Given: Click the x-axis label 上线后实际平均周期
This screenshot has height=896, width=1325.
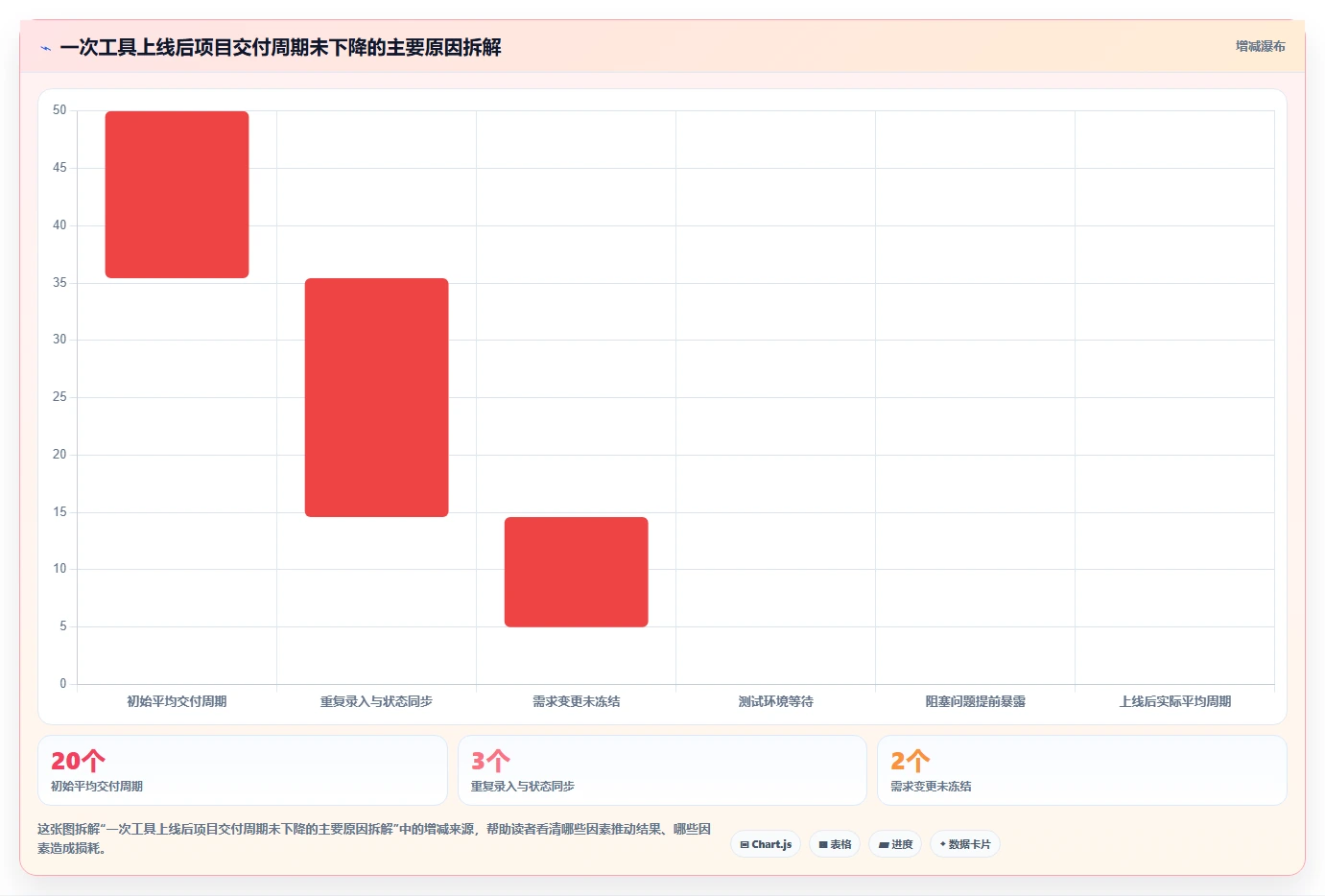Looking at the screenshot, I should click(x=1174, y=701).
